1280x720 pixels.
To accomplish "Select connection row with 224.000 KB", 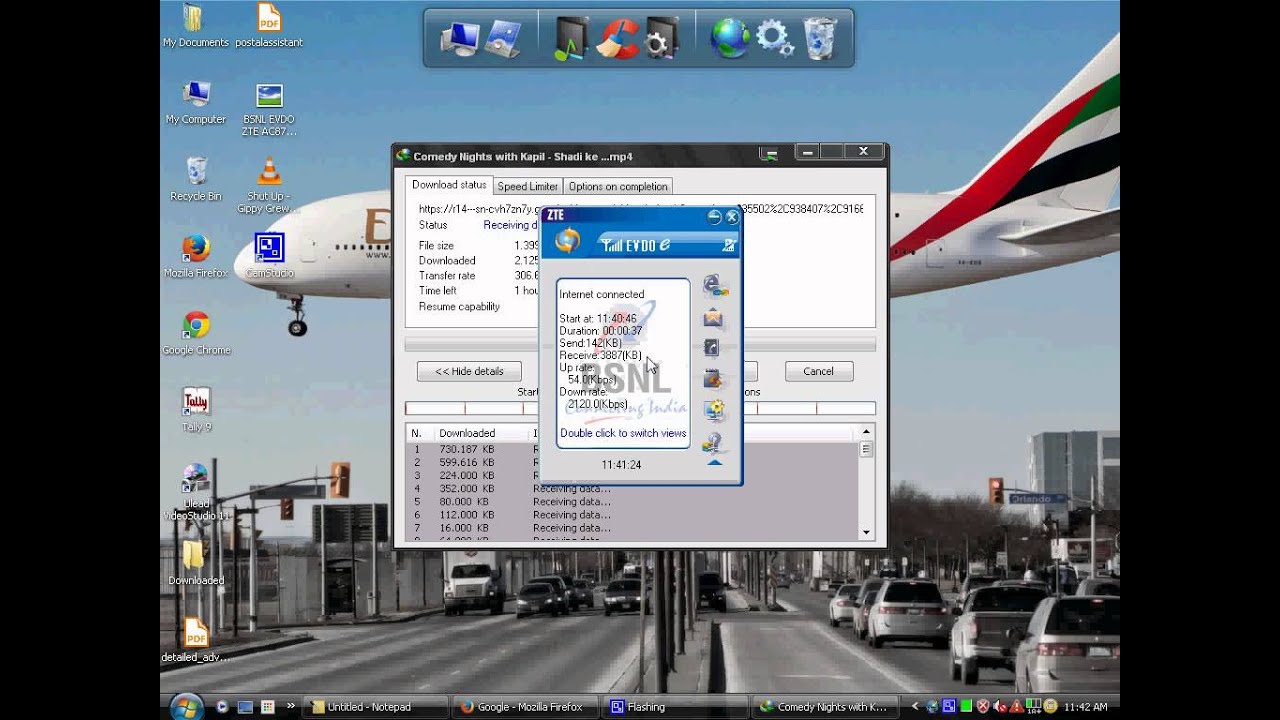I will (632, 476).
